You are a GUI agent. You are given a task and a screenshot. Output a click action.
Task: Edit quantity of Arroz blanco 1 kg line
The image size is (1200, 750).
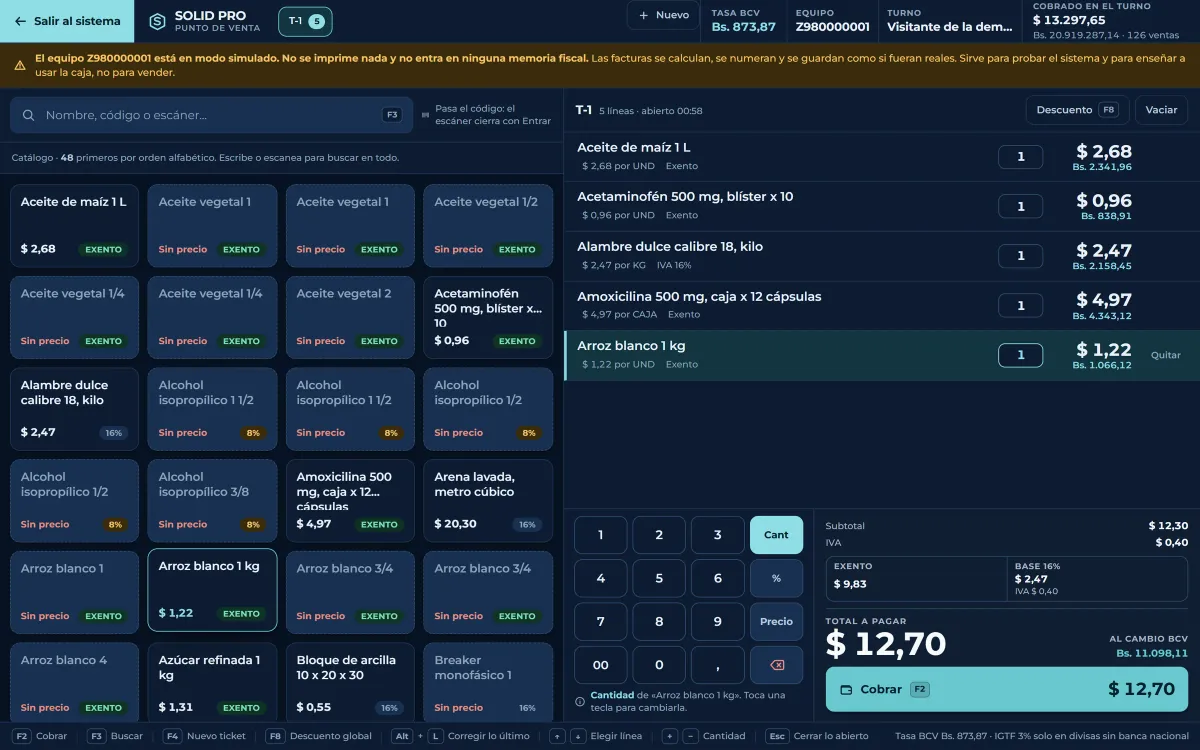1021,355
